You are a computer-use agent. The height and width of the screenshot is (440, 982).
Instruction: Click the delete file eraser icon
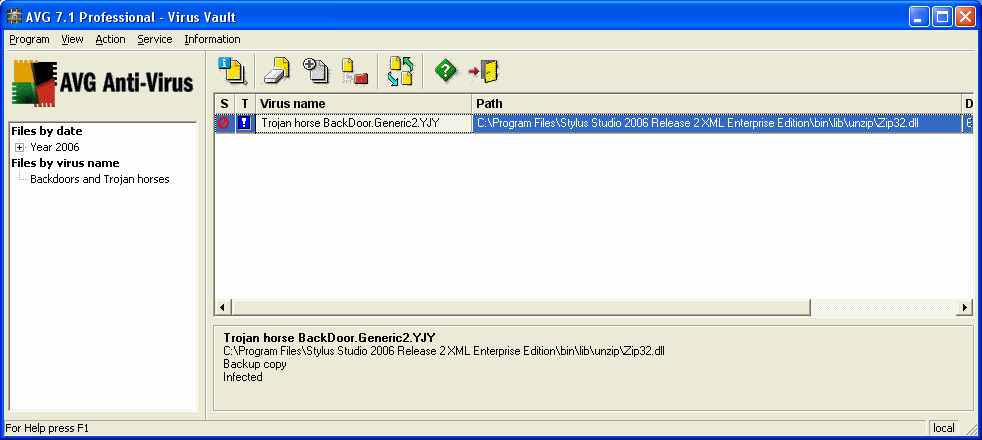point(276,70)
